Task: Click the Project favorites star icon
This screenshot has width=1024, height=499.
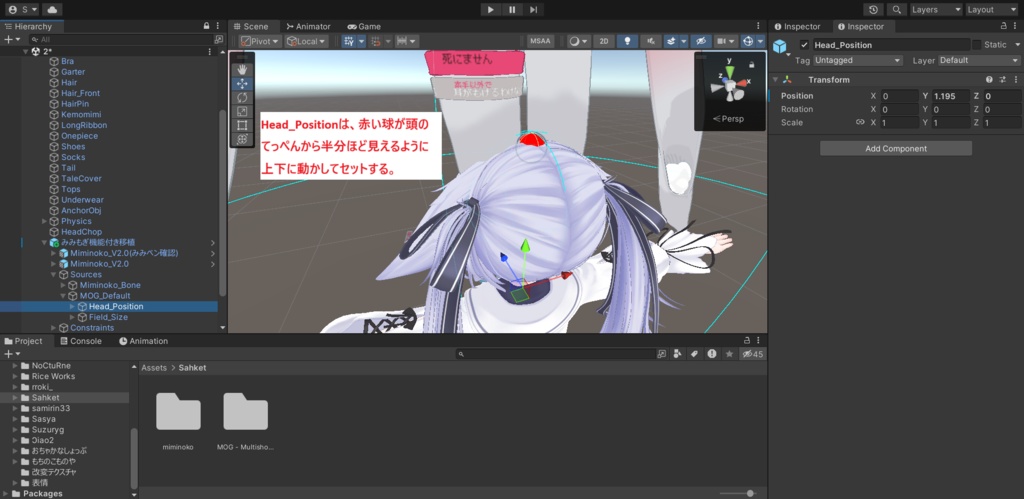Action: pos(729,354)
